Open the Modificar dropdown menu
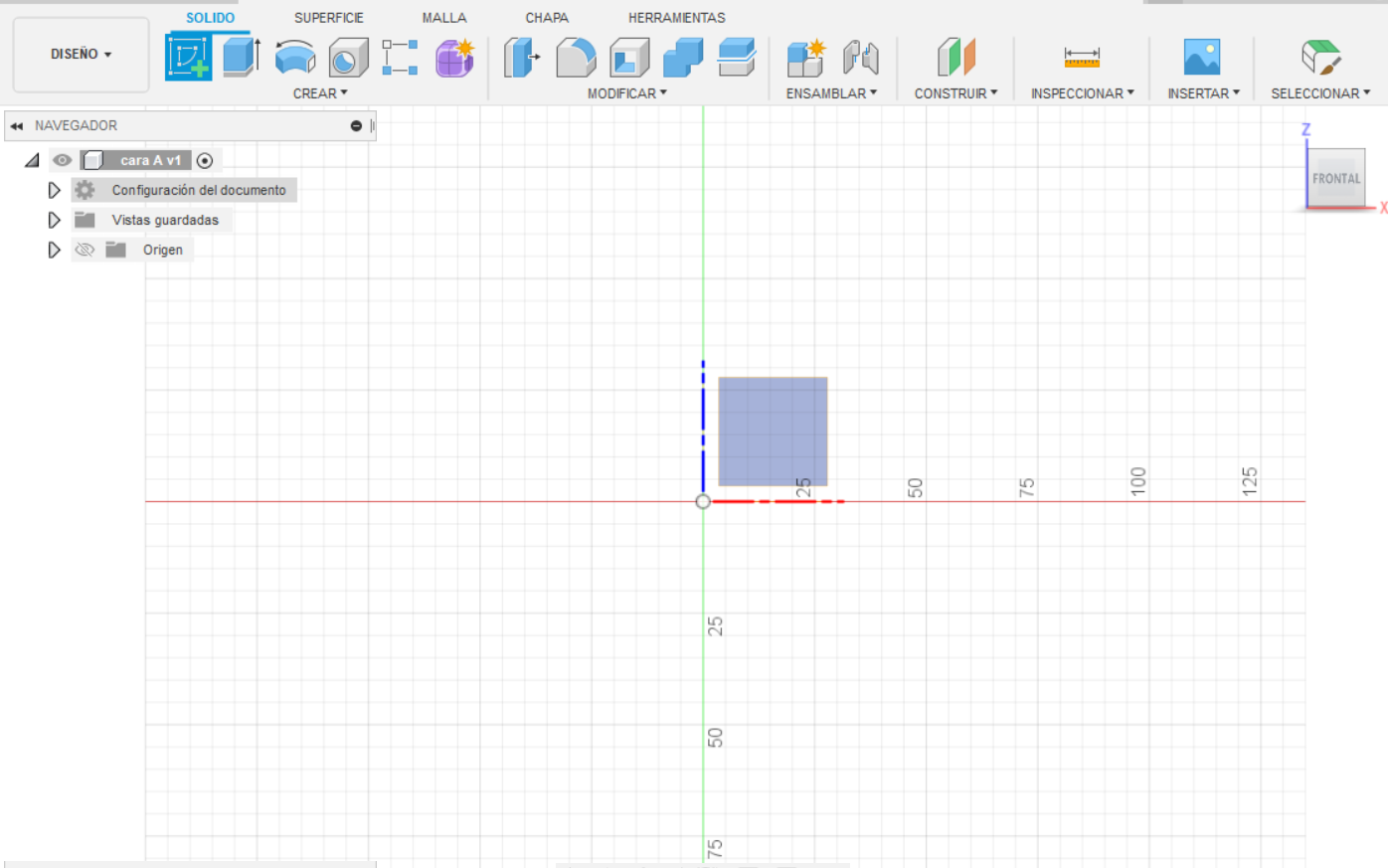The width and height of the screenshot is (1388, 868). 627,93
